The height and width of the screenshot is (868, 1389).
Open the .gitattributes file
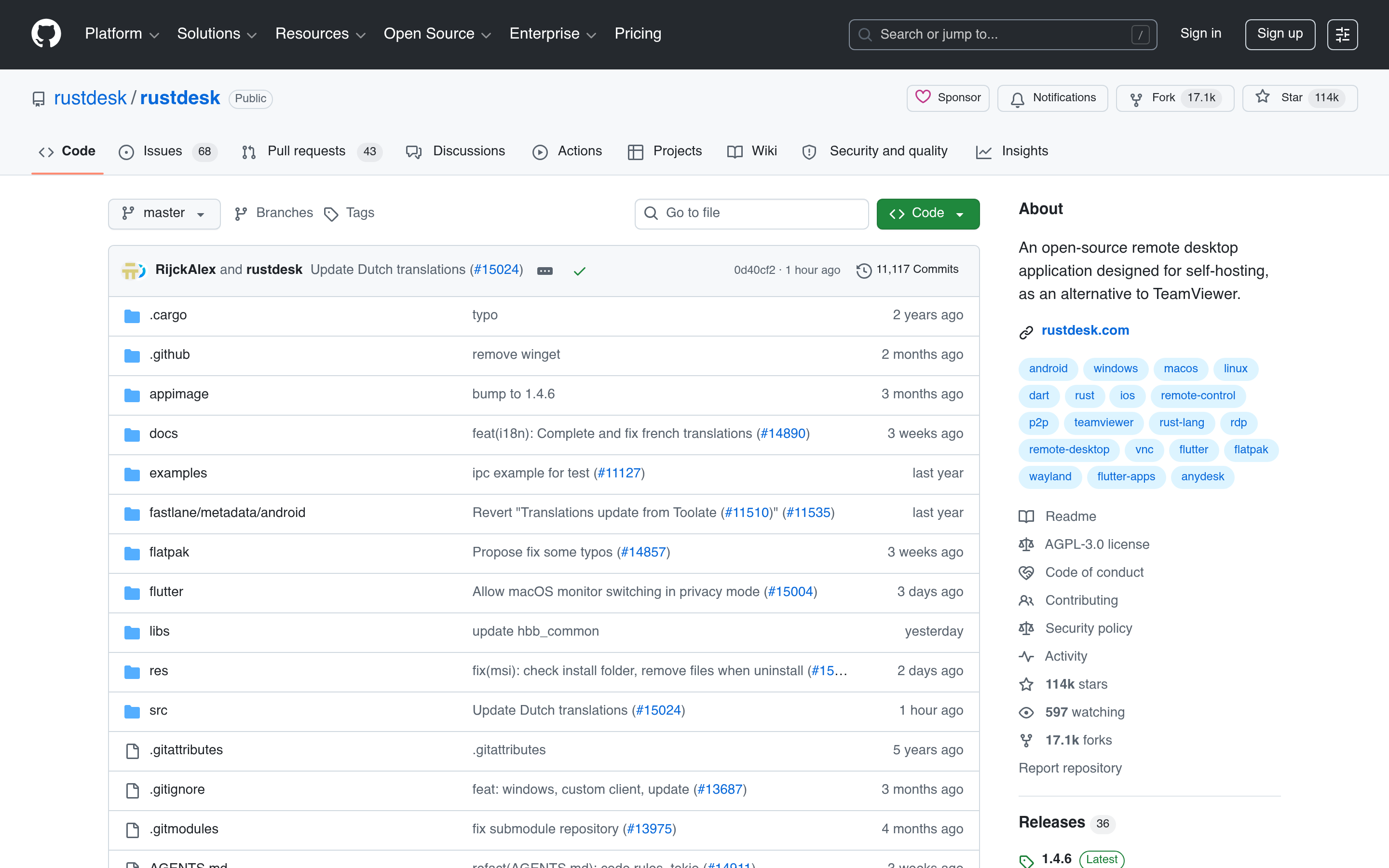coord(186,750)
